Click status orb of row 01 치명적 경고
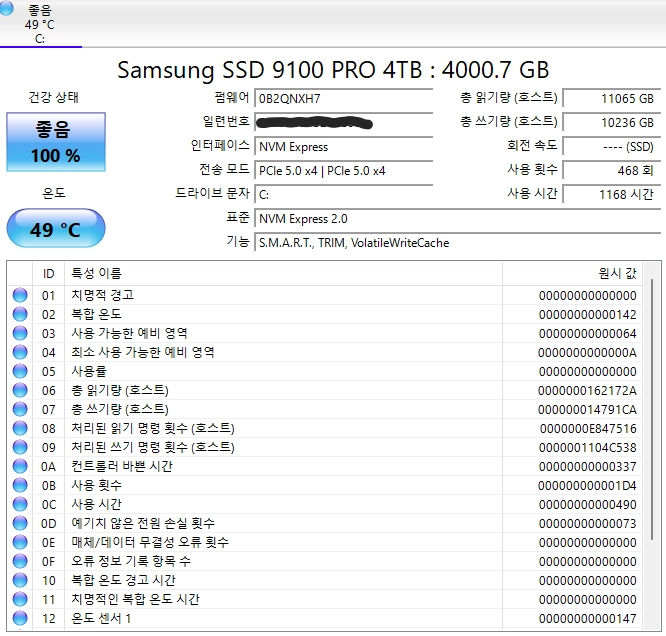The height and width of the screenshot is (636, 666). (x=20, y=295)
